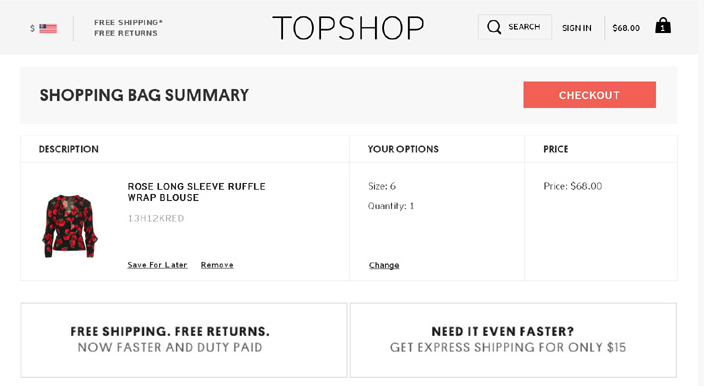Click Change under Your Options
The height and width of the screenshot is (386, 704).
(384, 265)
